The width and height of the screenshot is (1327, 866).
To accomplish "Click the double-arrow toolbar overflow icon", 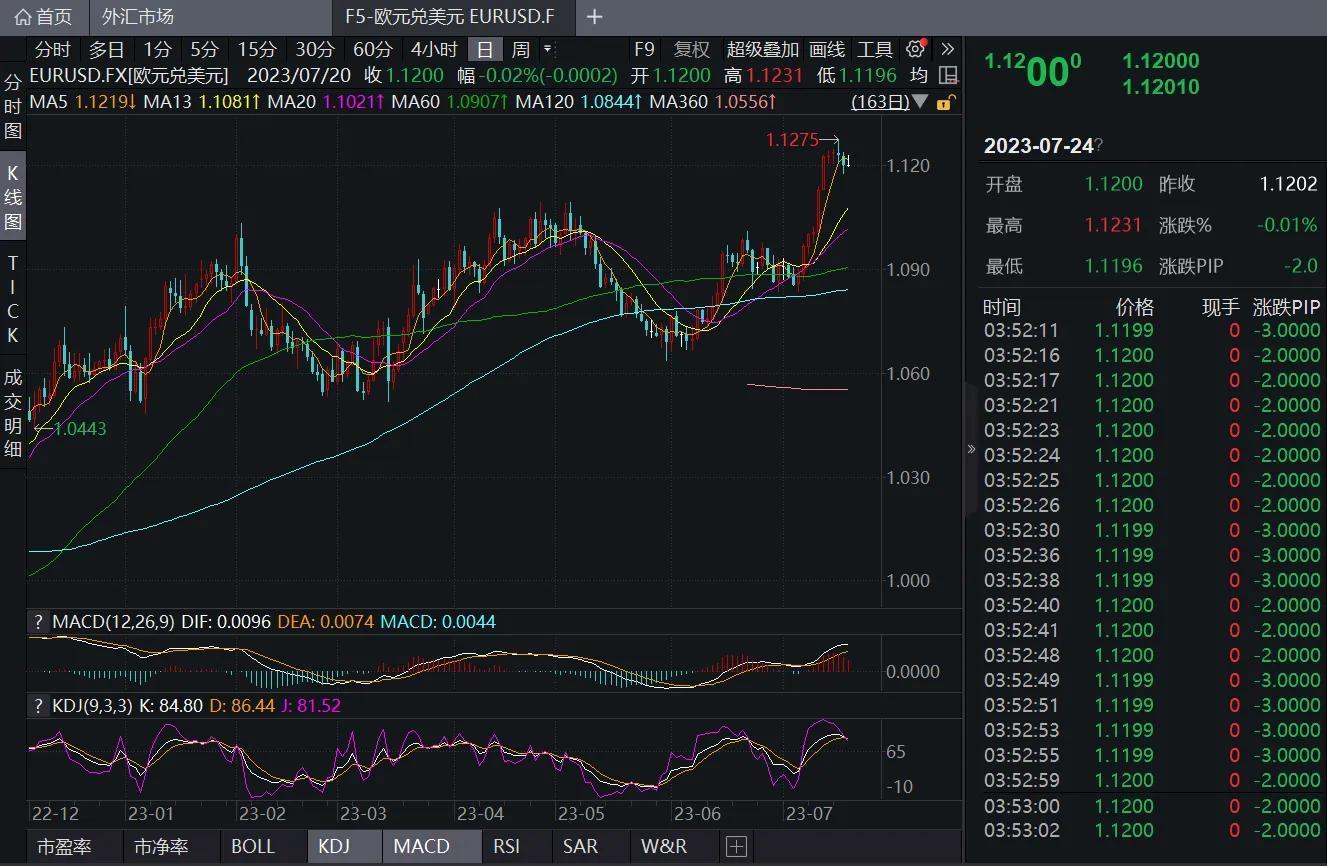I will pyautogui.click(x=948, y=49).
